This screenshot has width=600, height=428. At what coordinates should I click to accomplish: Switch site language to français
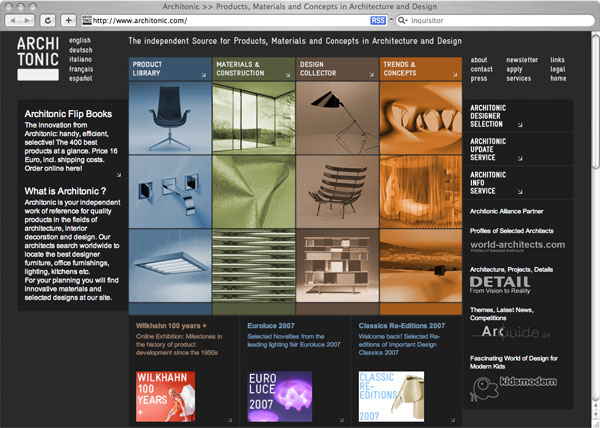pos(81,69)
